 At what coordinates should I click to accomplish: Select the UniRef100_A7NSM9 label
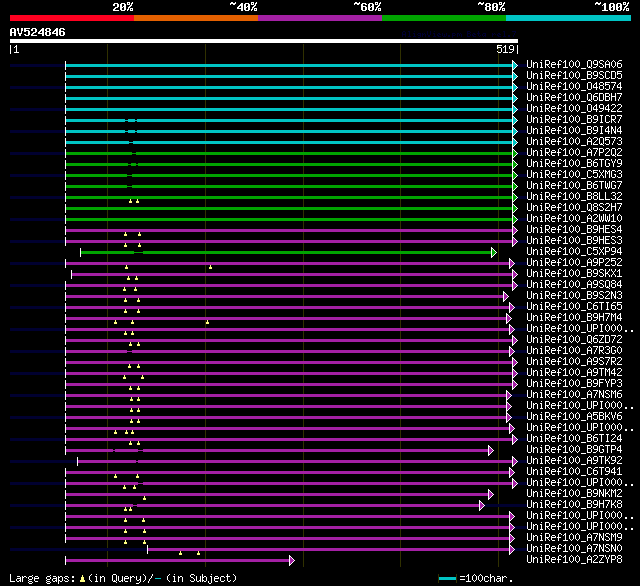tap(574, 538)
